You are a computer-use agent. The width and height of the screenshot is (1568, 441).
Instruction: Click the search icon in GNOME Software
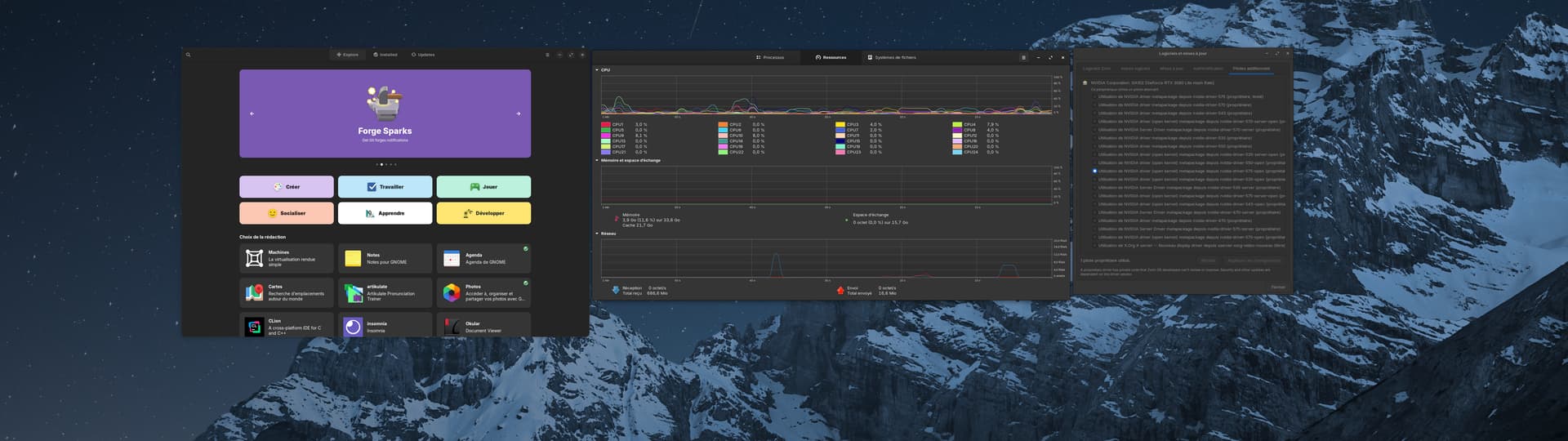pyautogui.click(x=188, y=55)
